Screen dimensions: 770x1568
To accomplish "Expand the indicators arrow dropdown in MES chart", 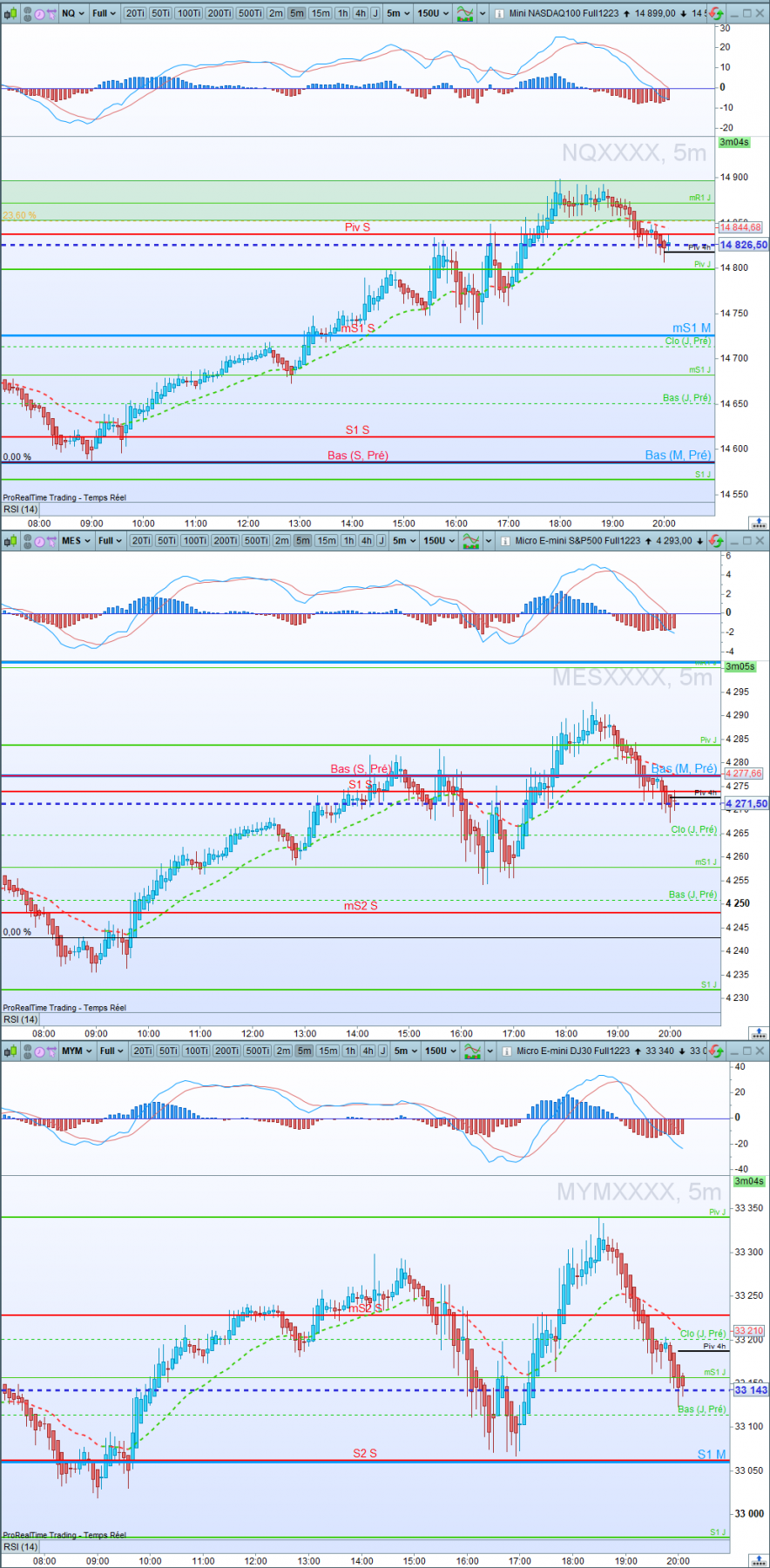I will (490, 541).
